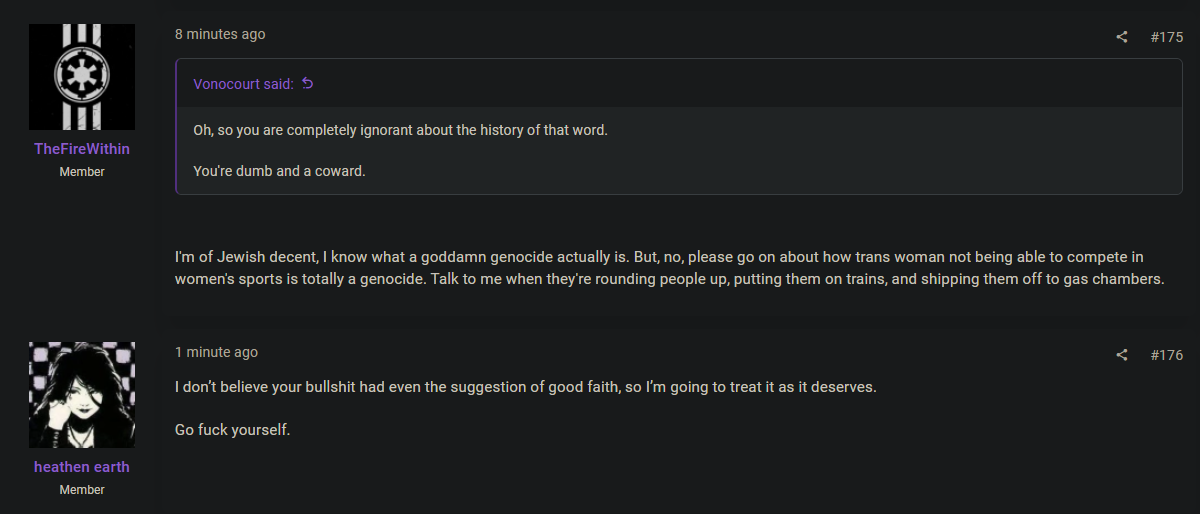
Task: Visit TheFireWithin's profile via the username
Action: [82, 149]
